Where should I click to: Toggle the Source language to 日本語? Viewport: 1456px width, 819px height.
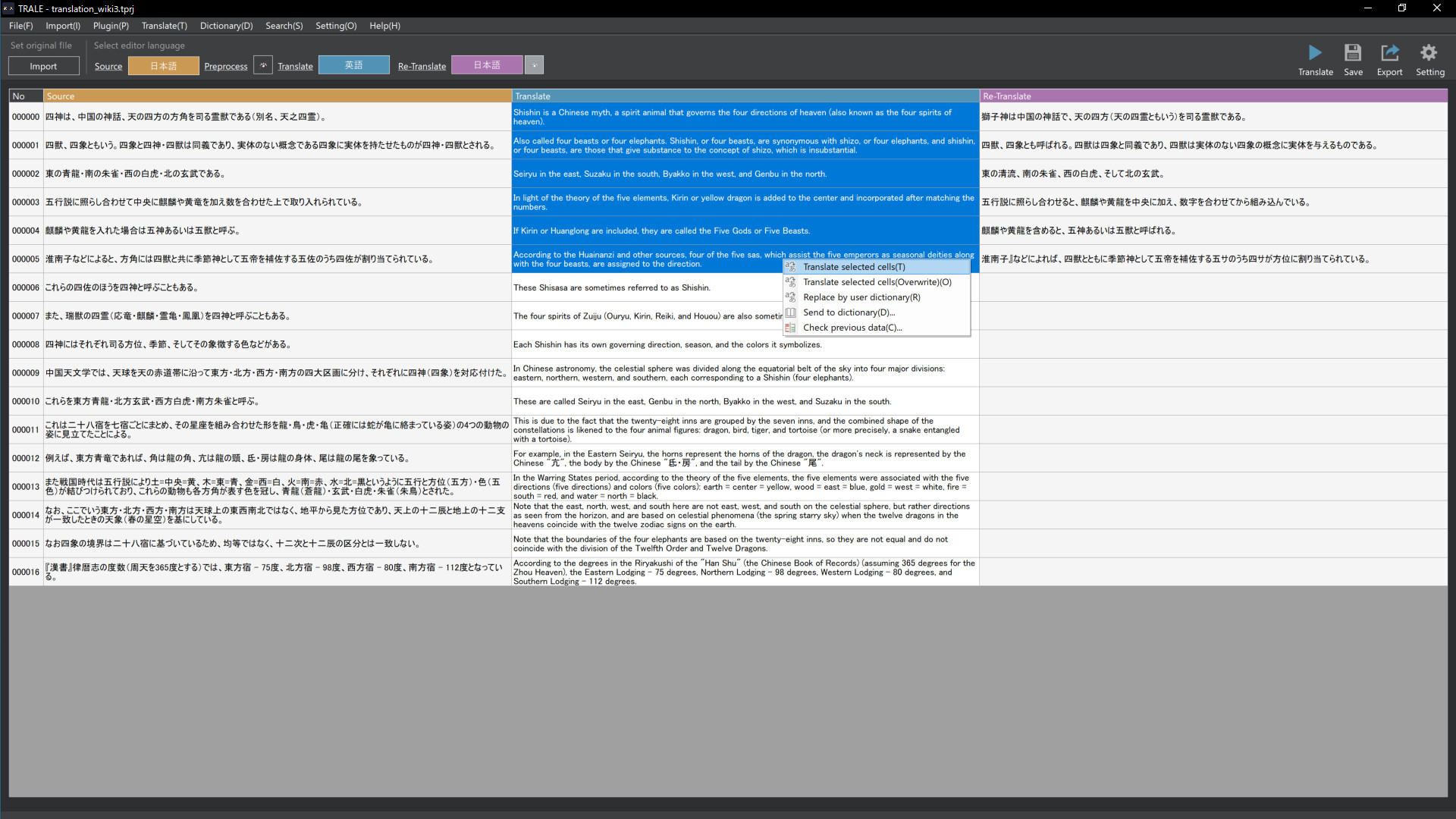click(x=162, y=65)
